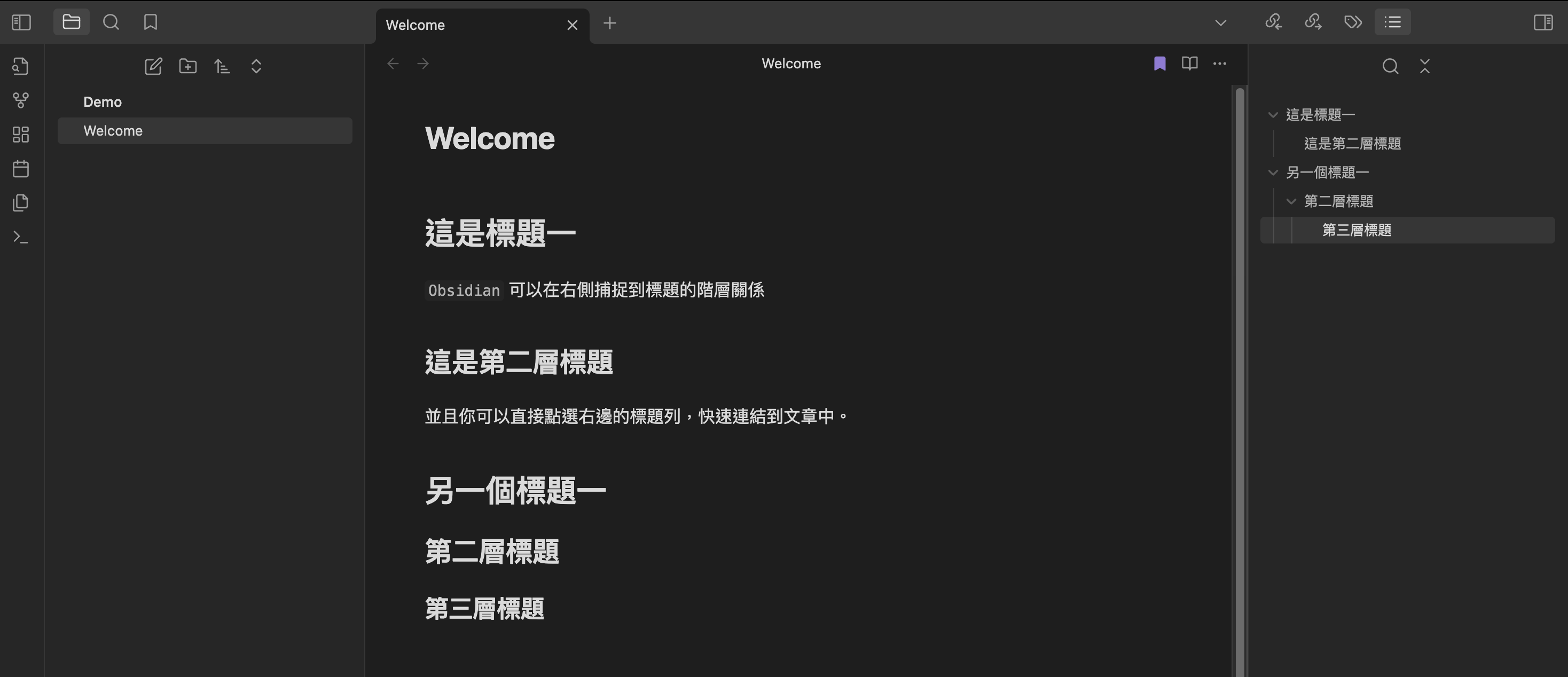The width and height of the screenshot is (1568, 677).
Task: Open the command palette ribbon icon
Action: [x=21, y=237]
